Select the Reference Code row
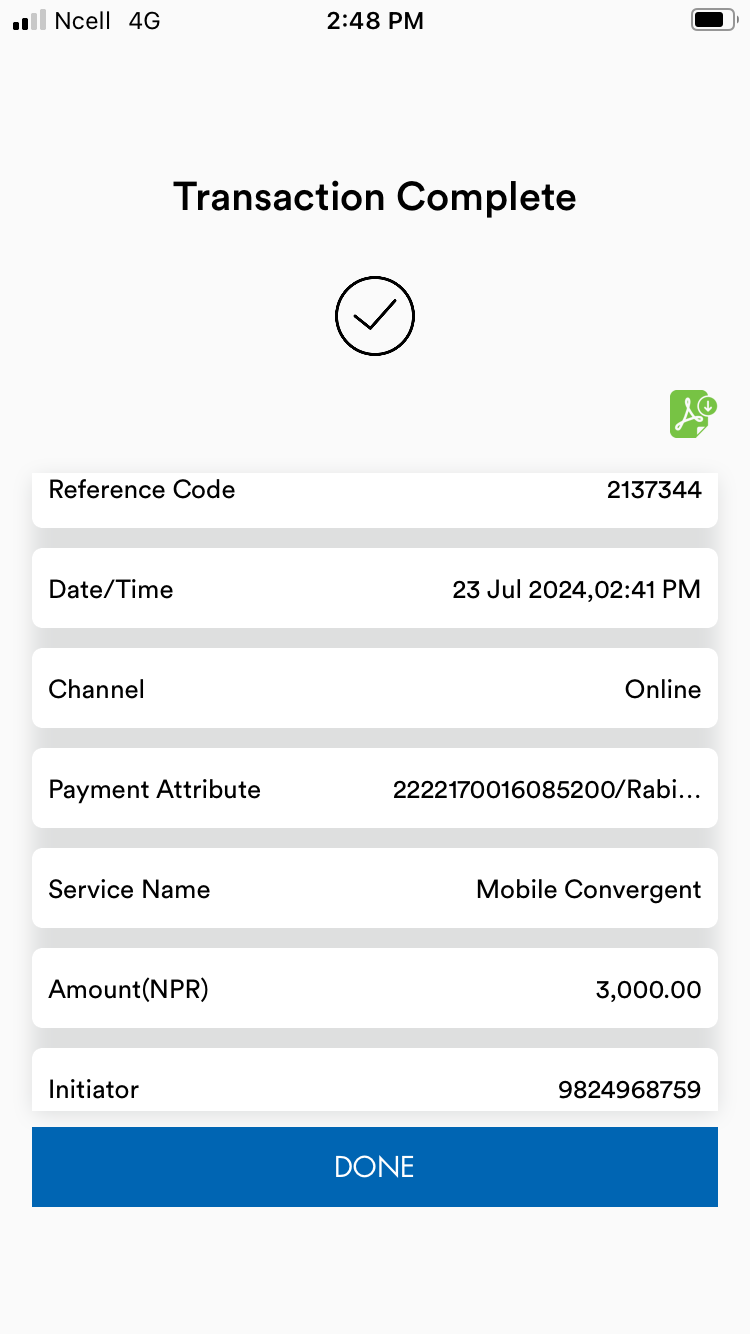This screenshot has width=750, height=1334. point(375,499)
